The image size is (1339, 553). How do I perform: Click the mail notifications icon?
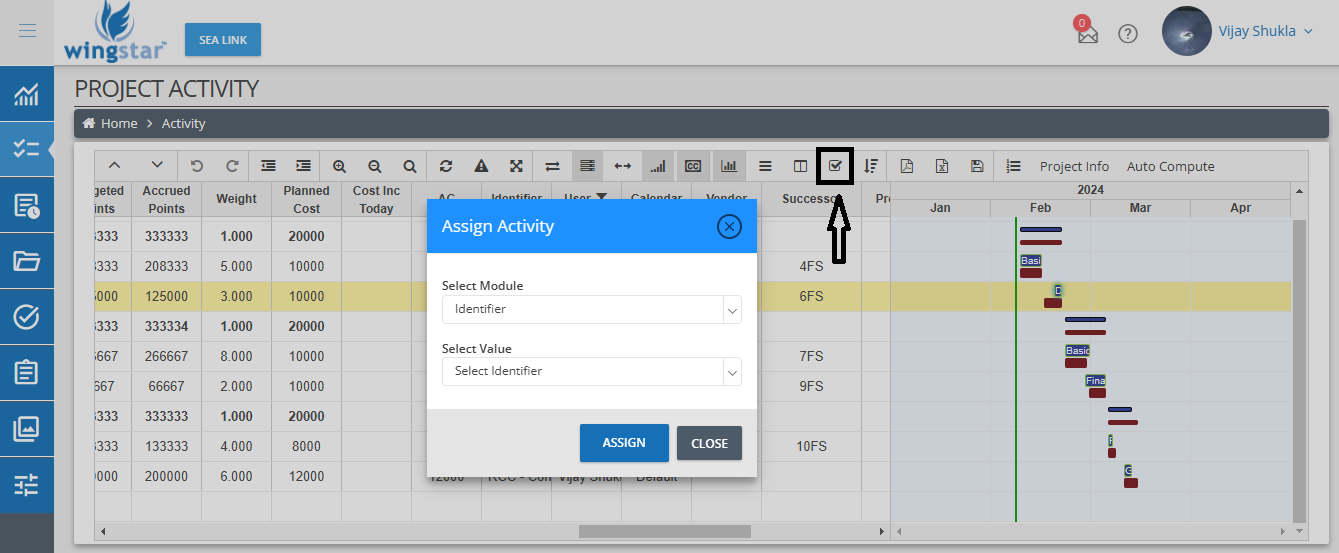click(x=1087, y=33)
